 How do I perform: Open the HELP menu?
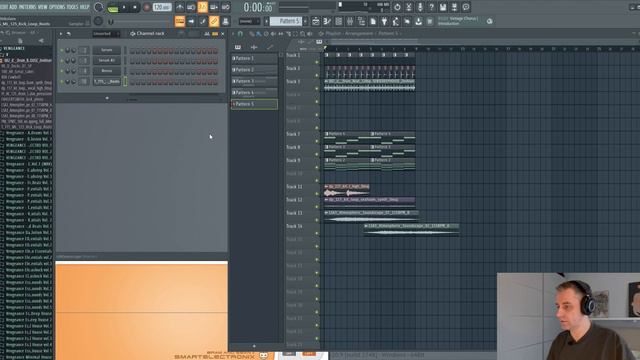tap(84, 7)
